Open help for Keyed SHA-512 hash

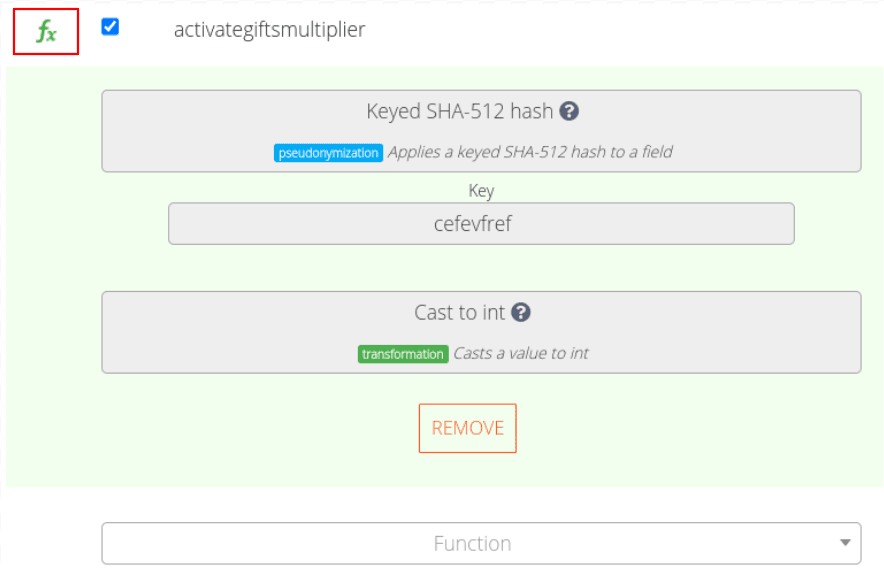pyautogui.click(x=569, y=111)
